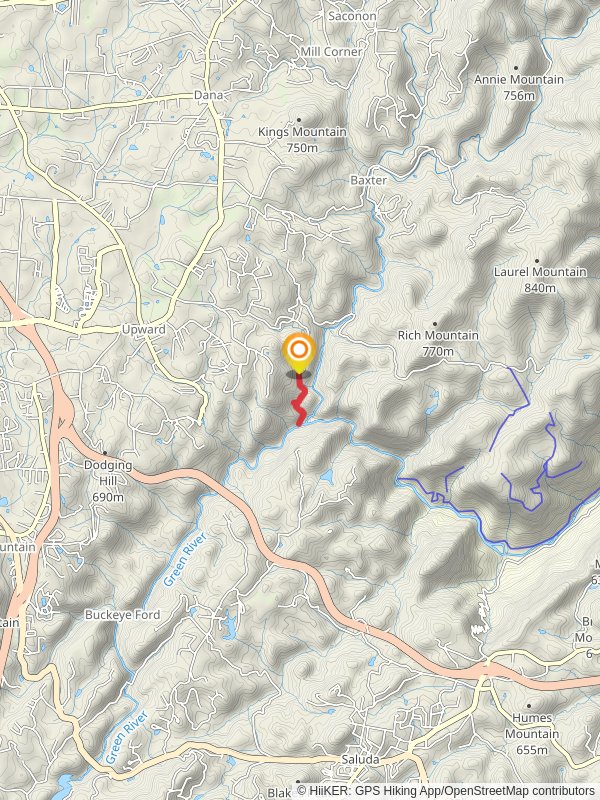This screenshot has width=600, height=800.
Task: Click the Mill Corner label
Action: click(x=331, y=52)
